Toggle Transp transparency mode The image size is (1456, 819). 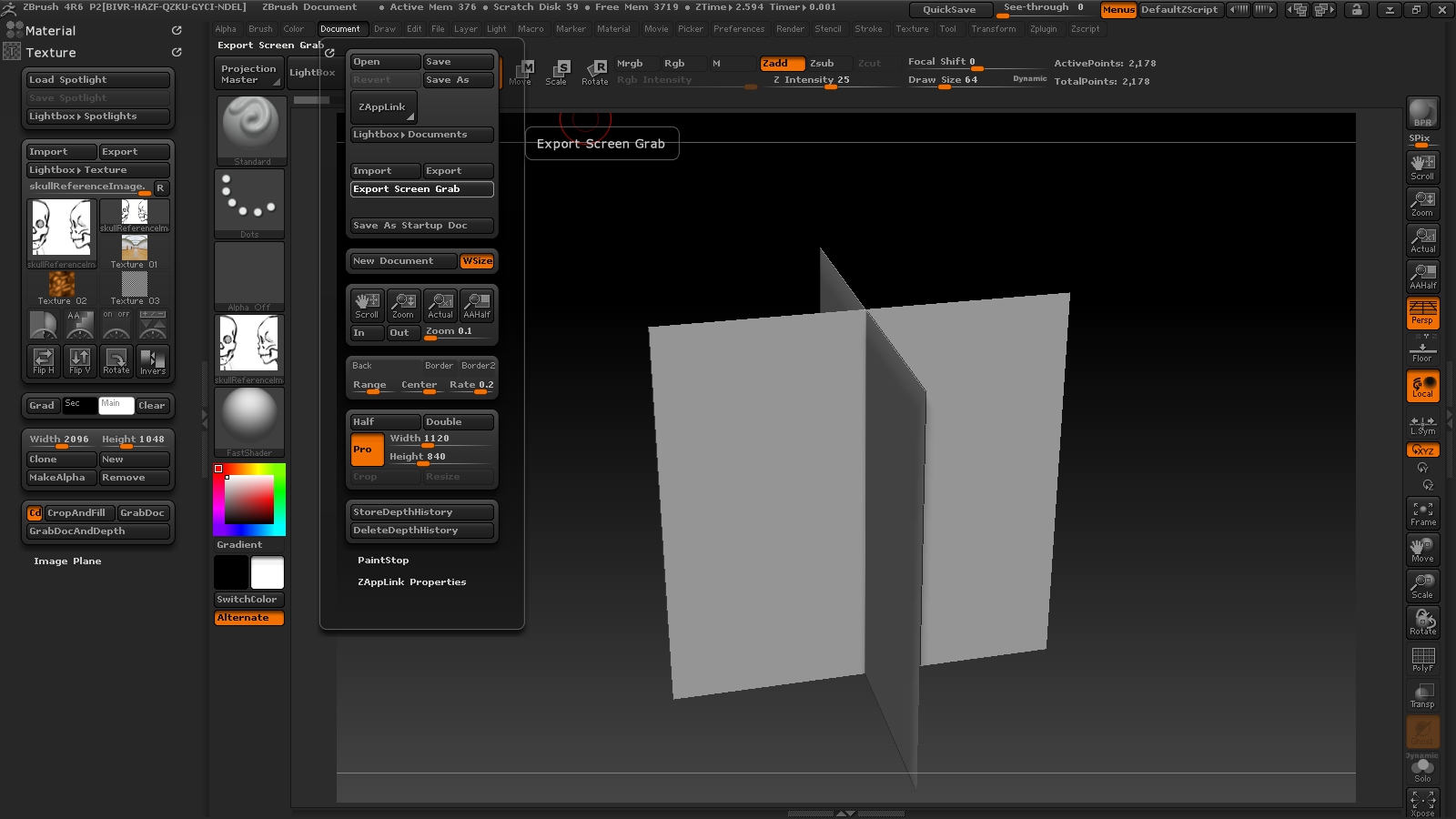click(x=1422, y=695)
